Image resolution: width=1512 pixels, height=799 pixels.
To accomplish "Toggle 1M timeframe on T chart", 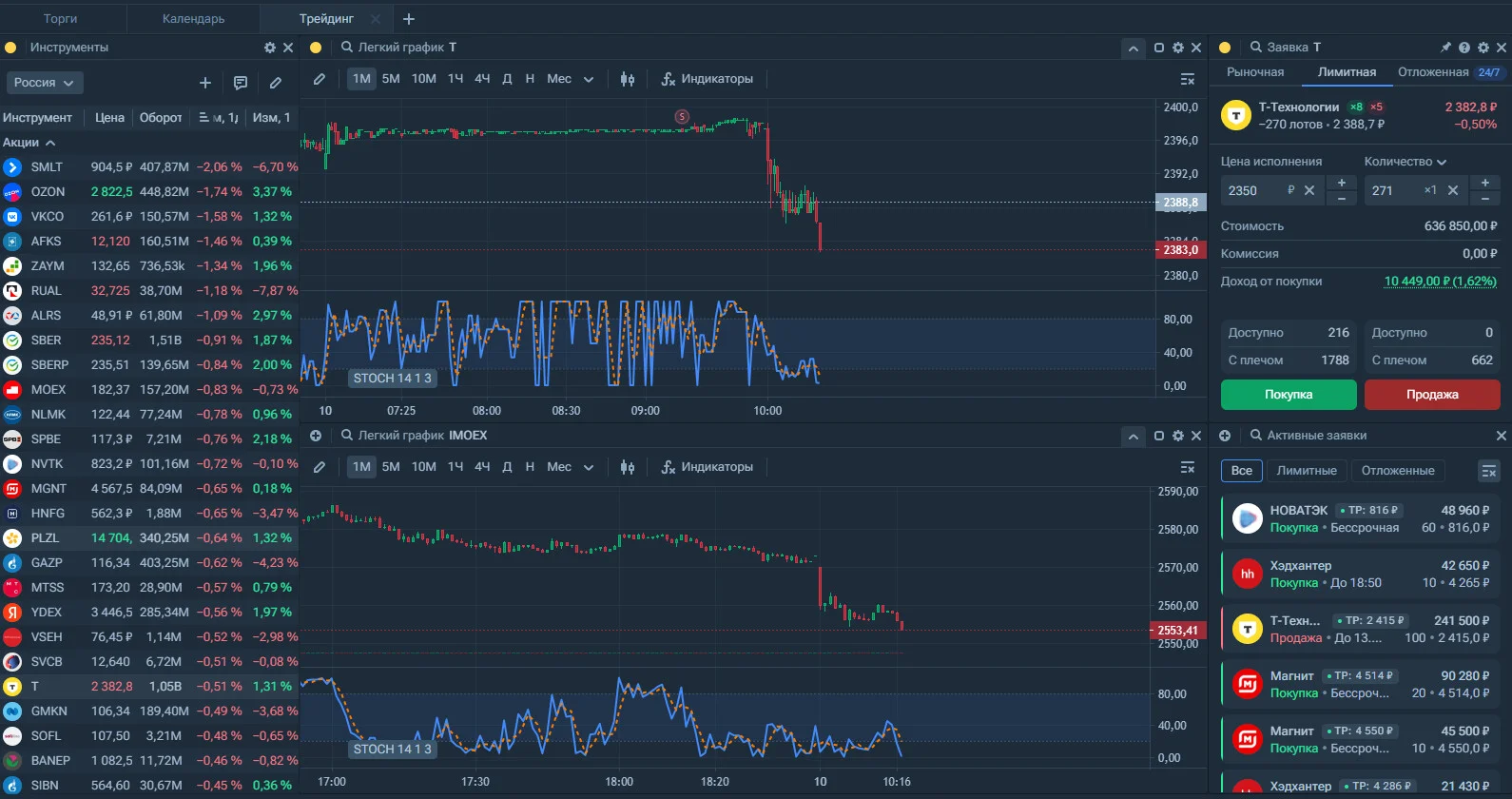I will click(361, 79).
